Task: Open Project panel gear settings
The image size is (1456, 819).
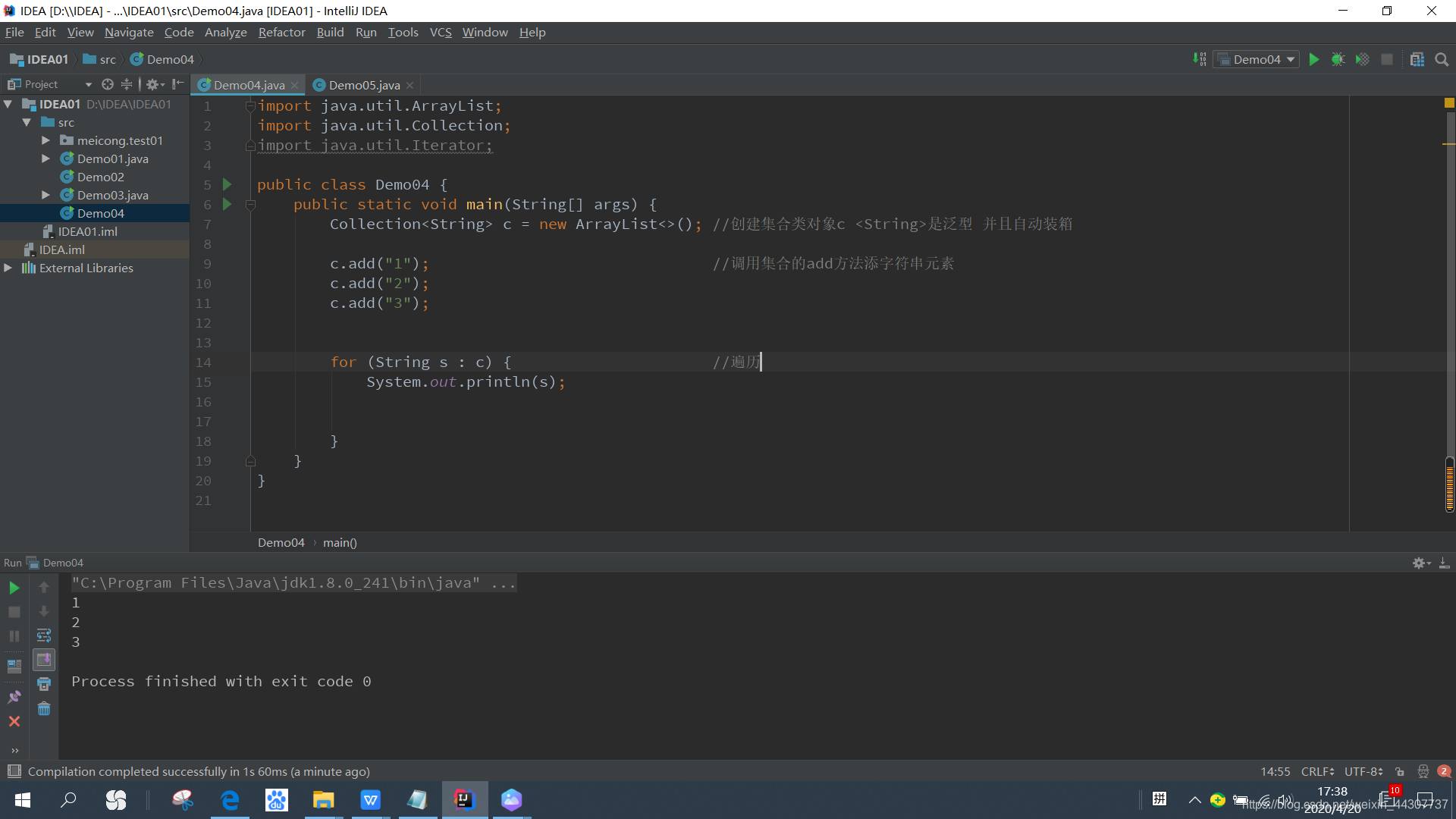Action: point(155,84)
